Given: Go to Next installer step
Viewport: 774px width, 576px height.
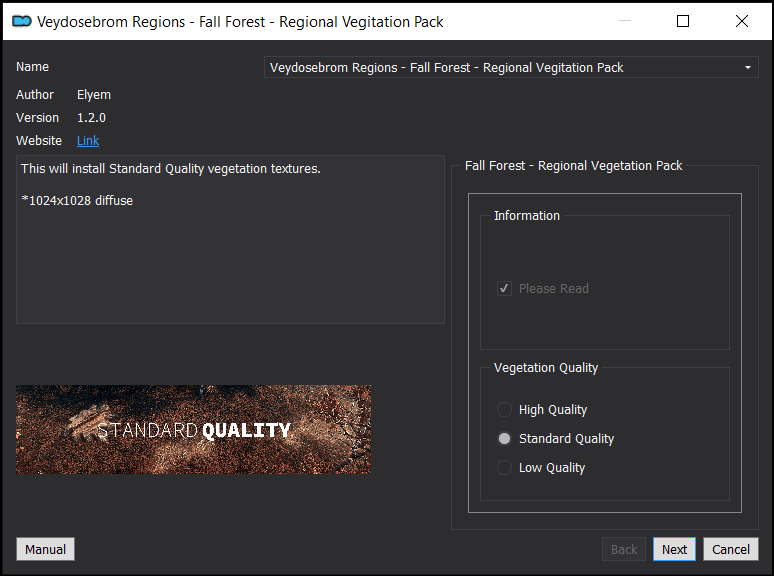Looking at the screenshot, I should click(x=674, y=549).
